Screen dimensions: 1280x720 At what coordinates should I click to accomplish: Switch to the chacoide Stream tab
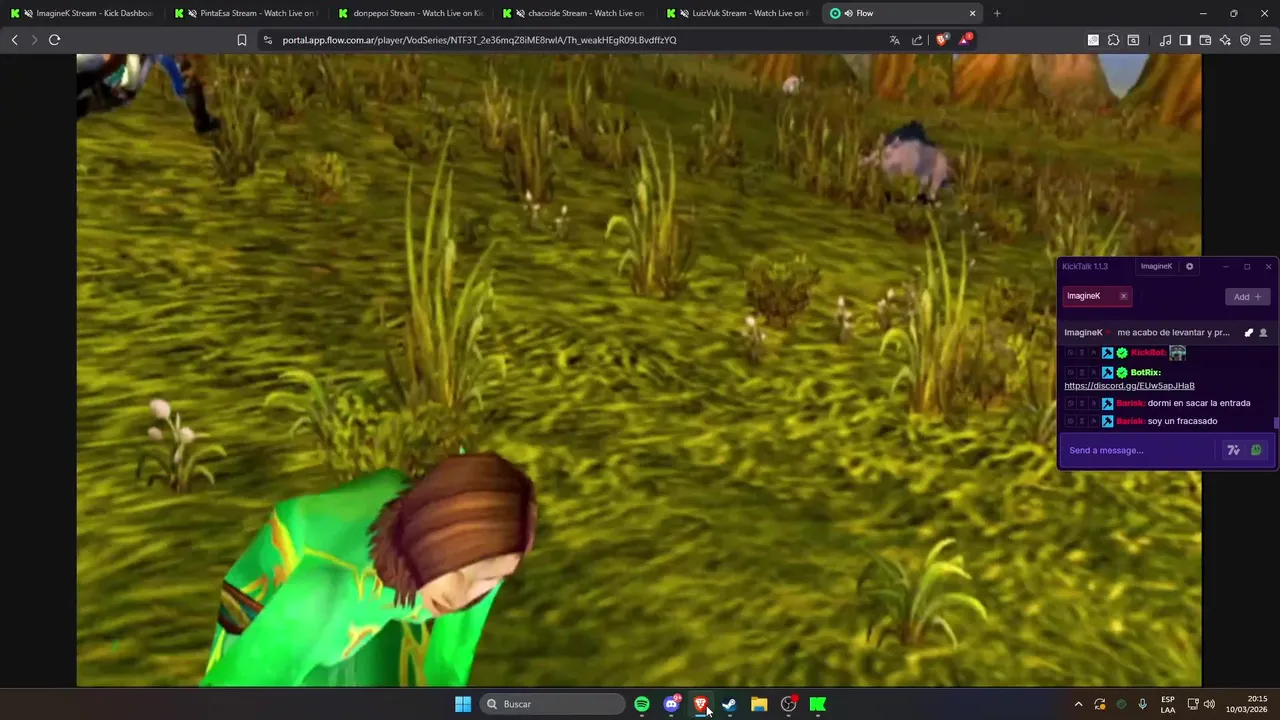tap(575, 13)
